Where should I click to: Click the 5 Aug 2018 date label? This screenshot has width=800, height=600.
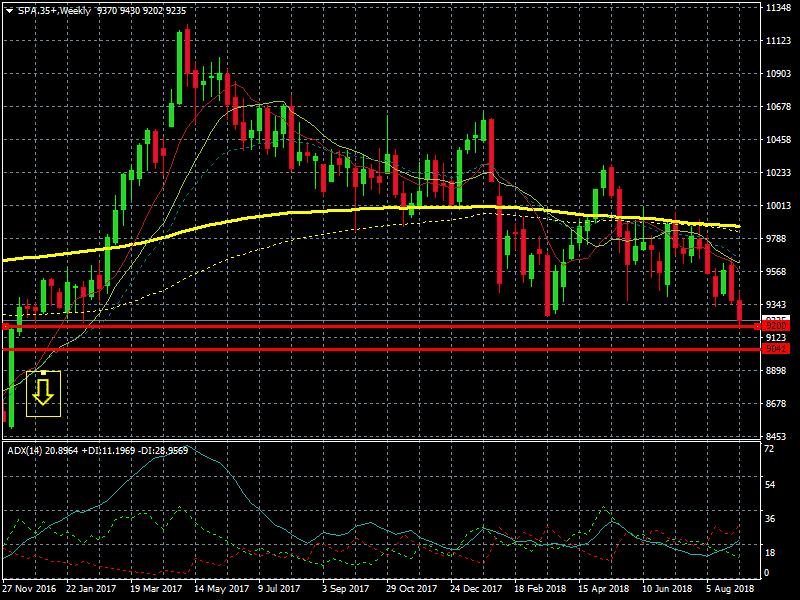click(730, 590)
